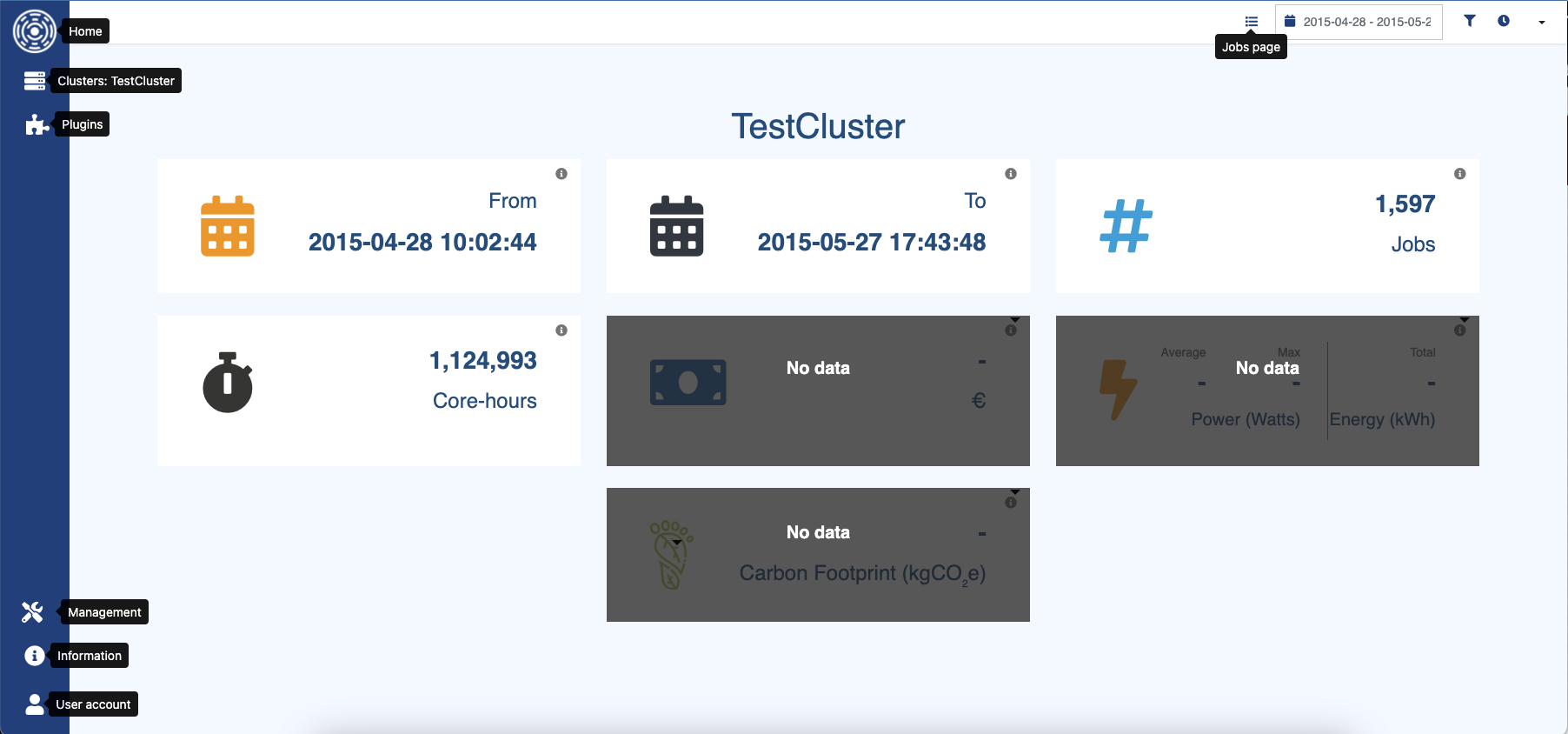Viewport: 1568px width, 734px height.
Task: Open the filter funnel icon
Action: pos(1470,21)
